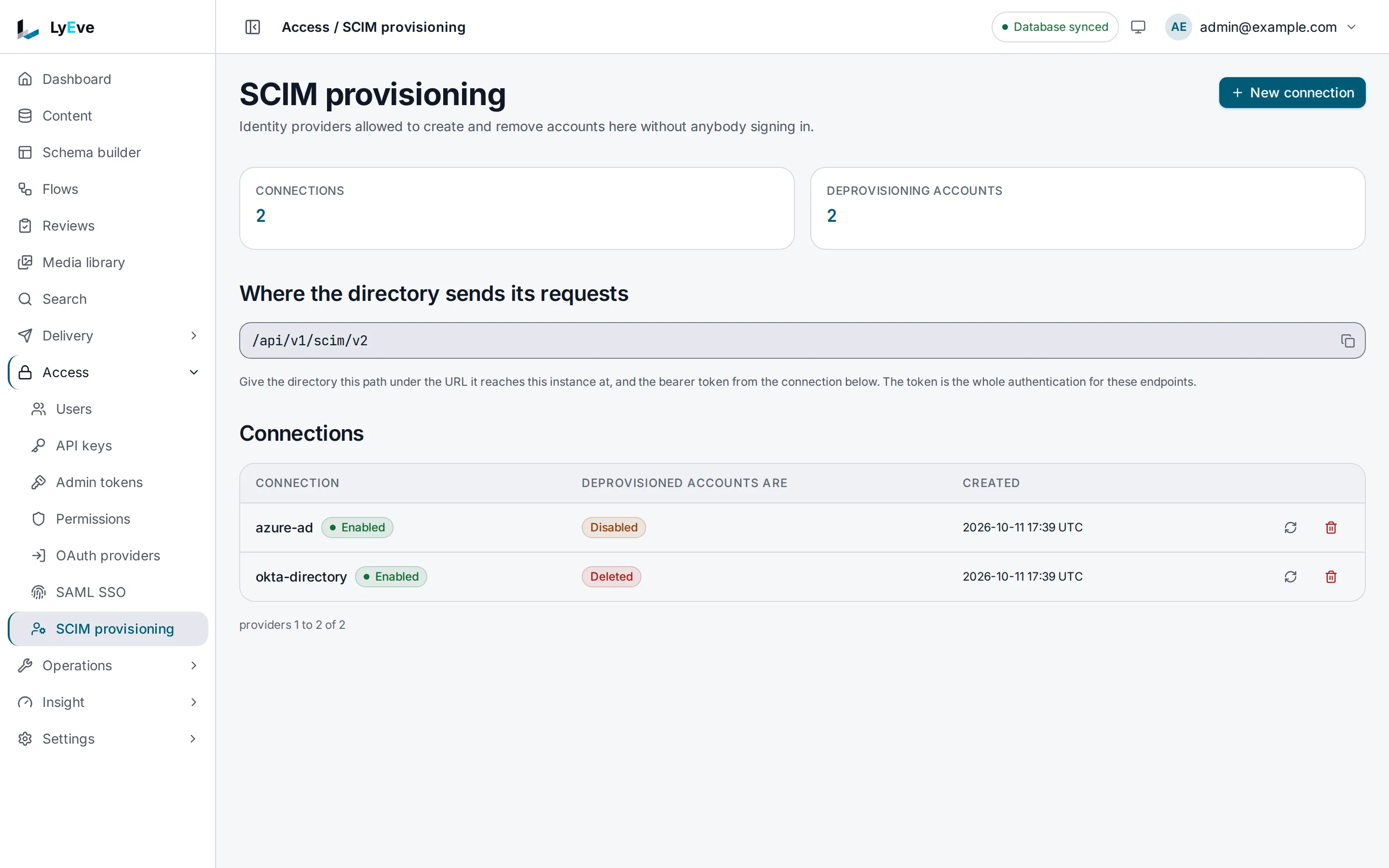1389x868 pixels.
Task: Open Flows page
Action: pos(108,189)
